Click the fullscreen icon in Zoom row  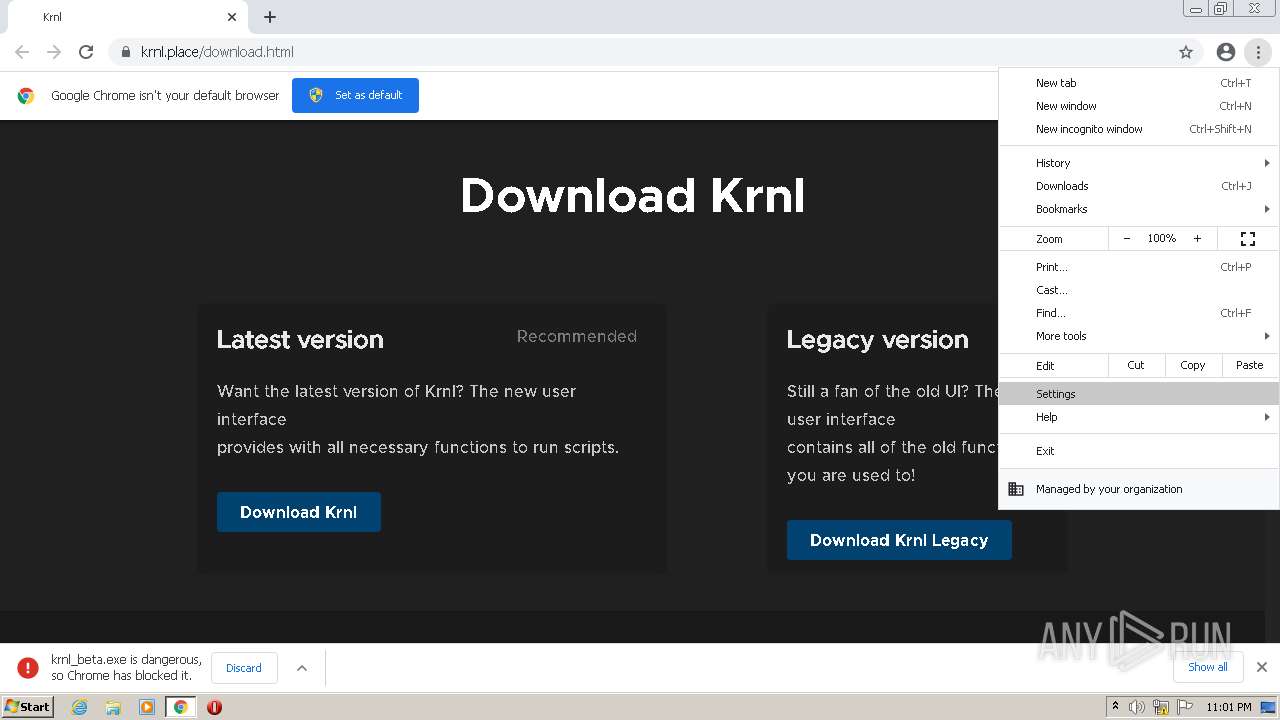[x=1247, y=239]
